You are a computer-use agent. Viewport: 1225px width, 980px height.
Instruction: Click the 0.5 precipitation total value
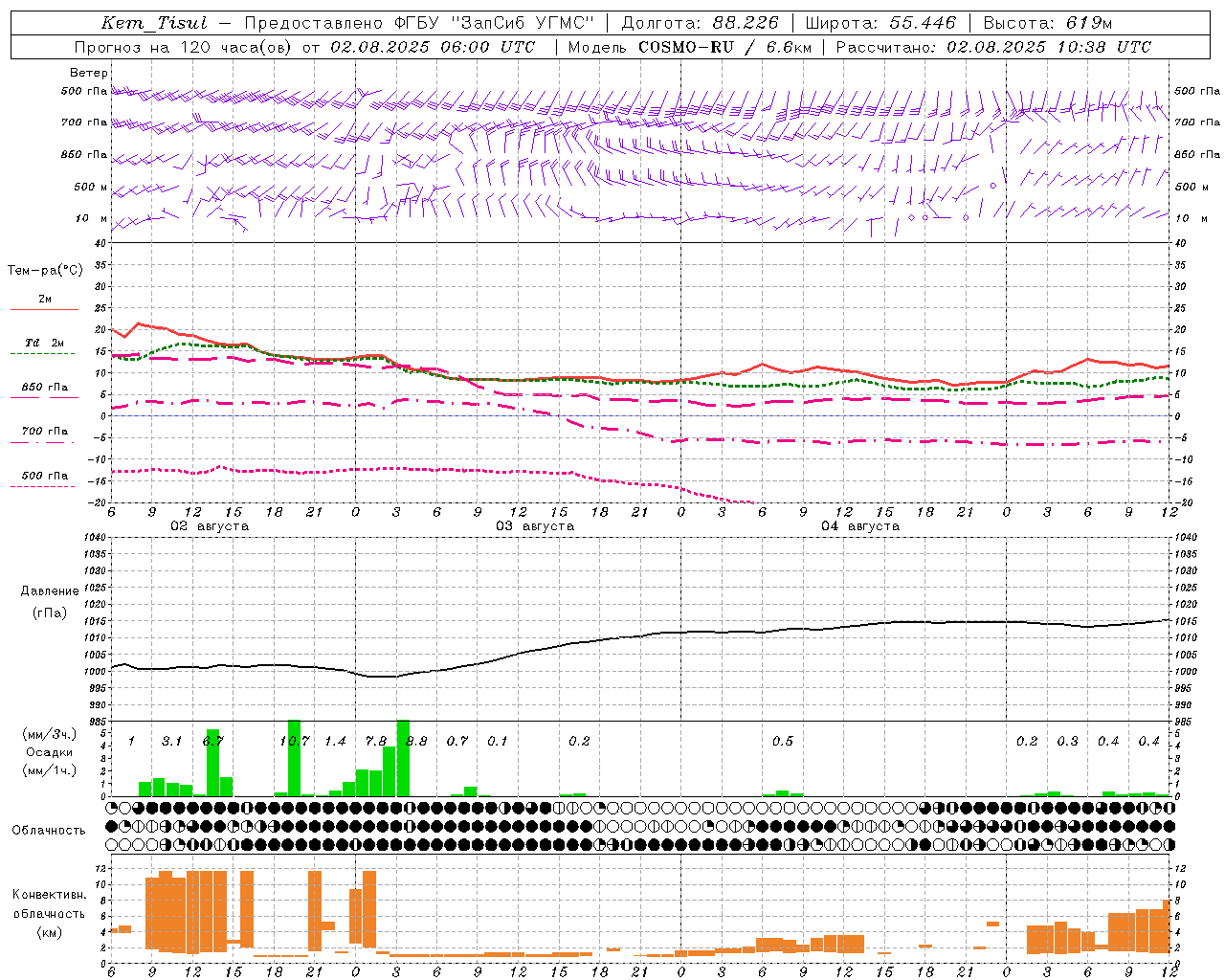pyautogui.click(x=783, y=742)
